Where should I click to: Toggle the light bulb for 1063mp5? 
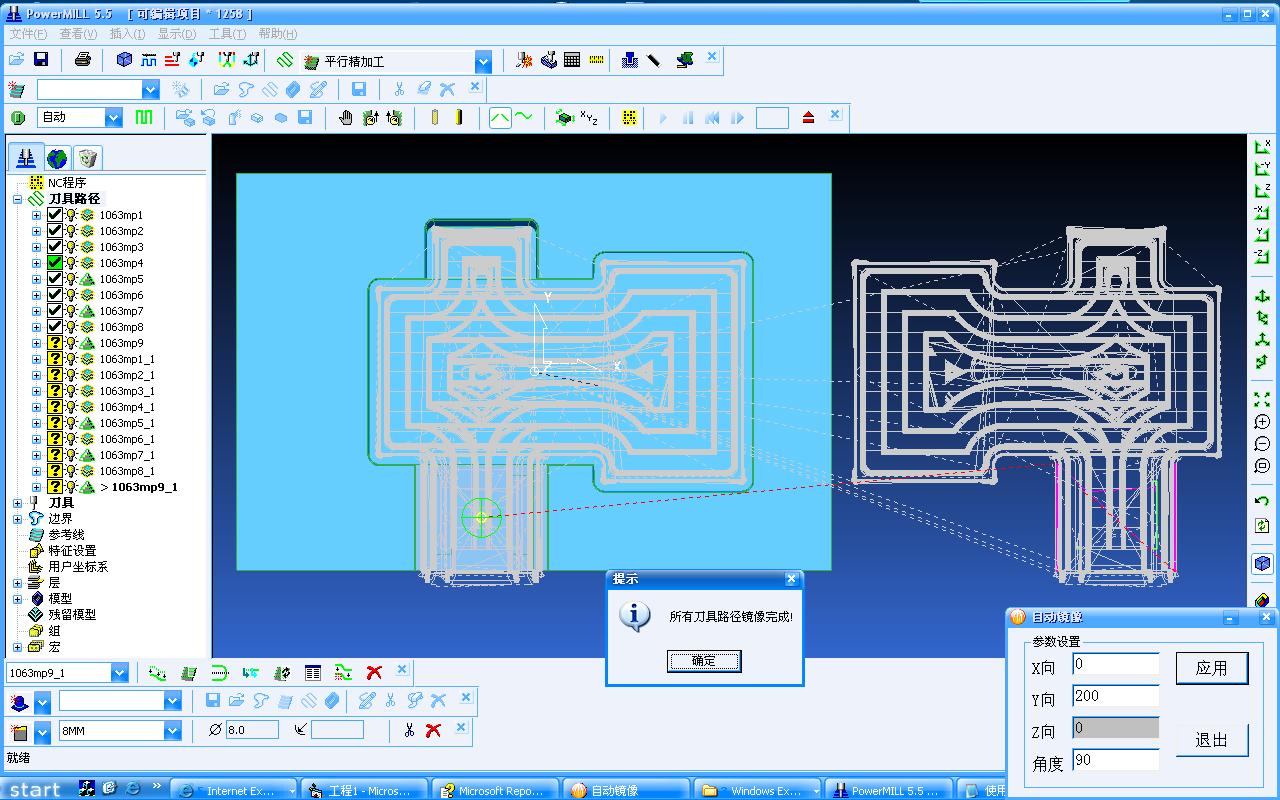(x=71, y=279)
